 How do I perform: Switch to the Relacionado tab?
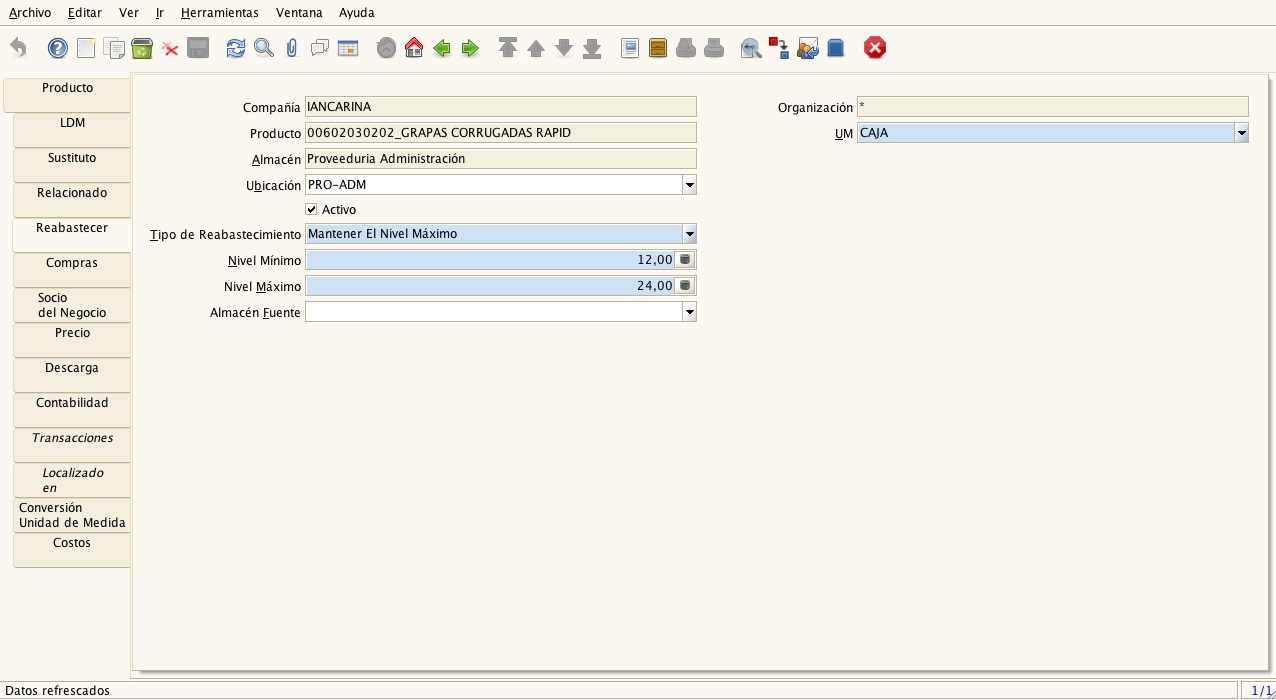pos(72,199)
